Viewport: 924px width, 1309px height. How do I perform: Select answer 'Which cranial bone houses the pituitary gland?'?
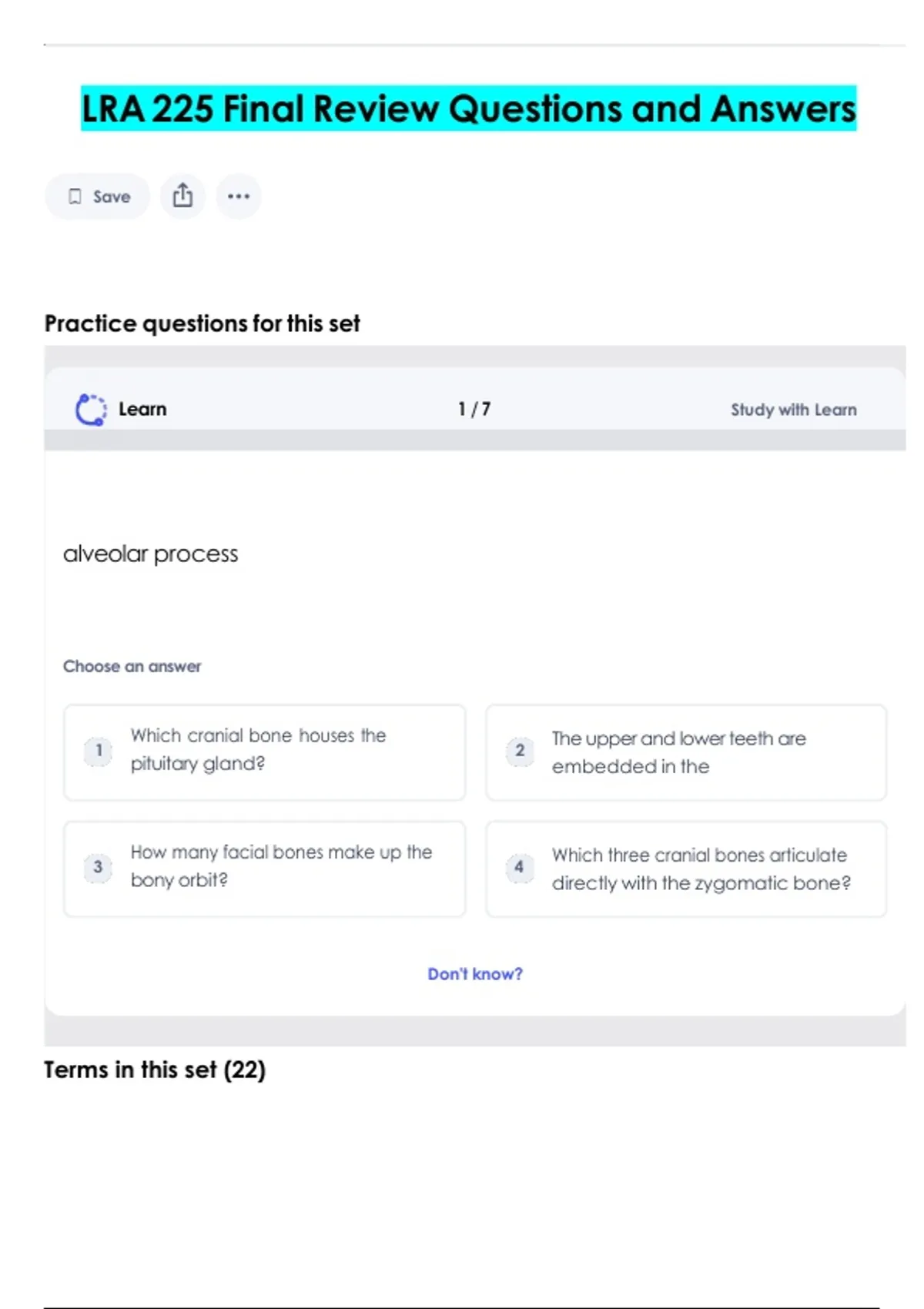tap(258, 749)
